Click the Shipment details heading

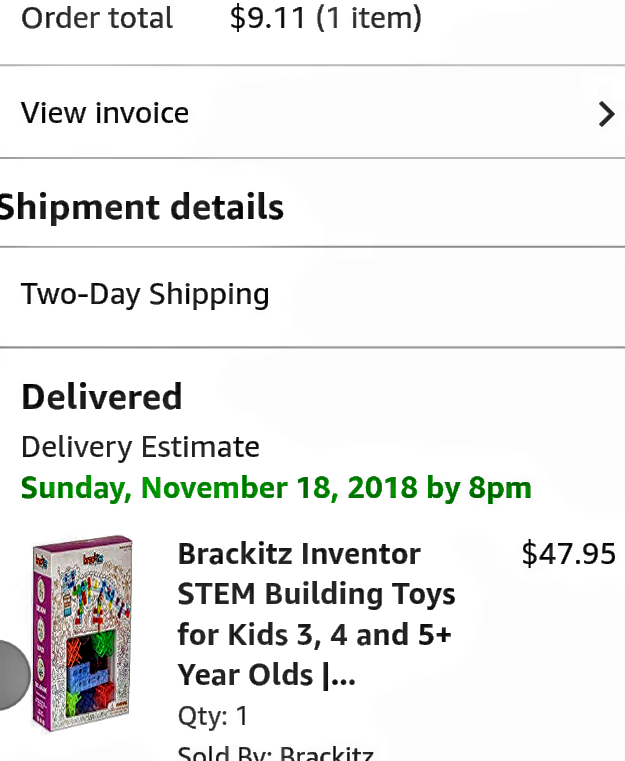(142, 207)
